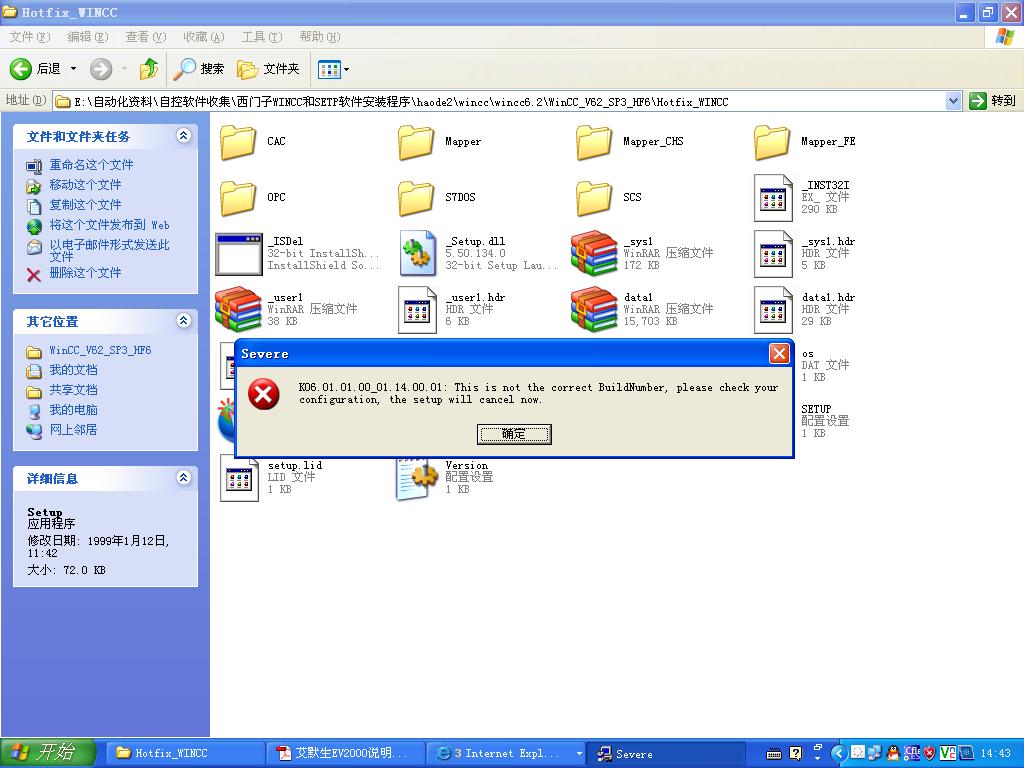Click the Up folder toolbar icon
The image size is (1024, 768).
point(149,69)
